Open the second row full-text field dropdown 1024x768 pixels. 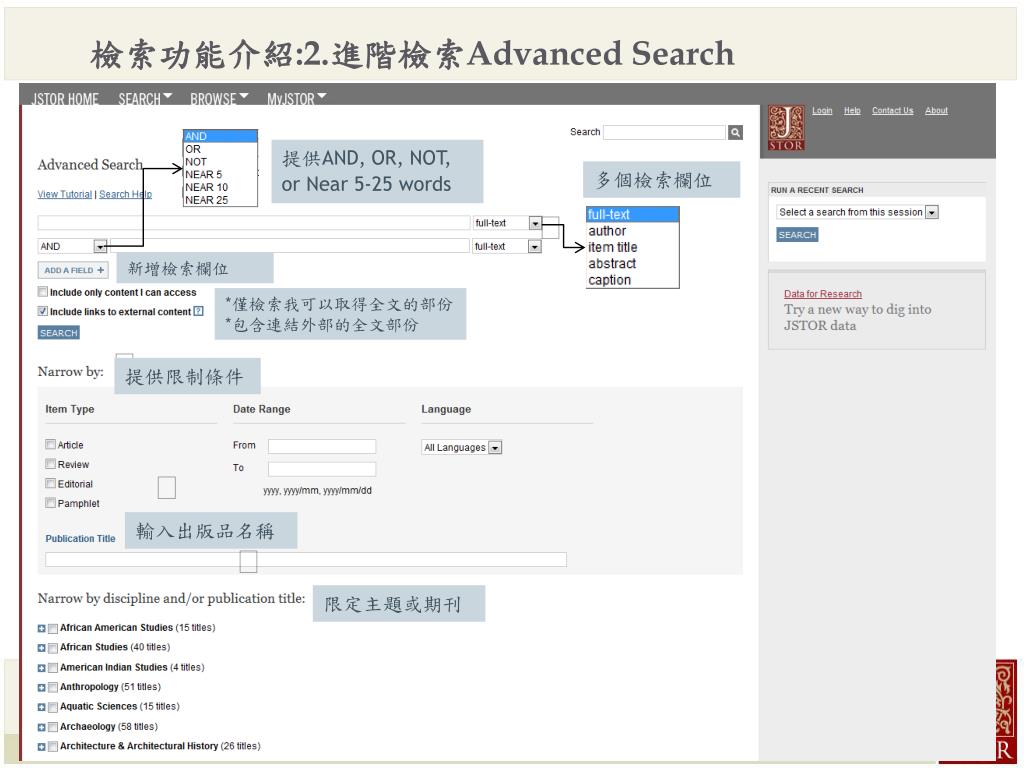[x=507, y=247]
